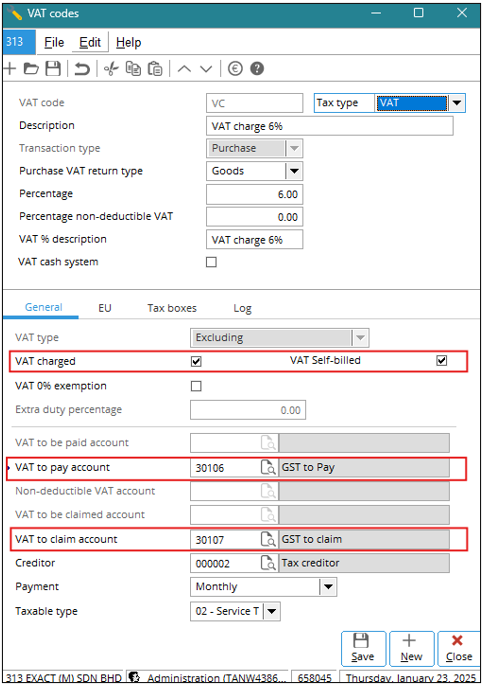Image resolution: width=482 pixels, height=684 pixels.
Task: Enable the VAT 0% exemption checkbox
Action: click(196, 386)
